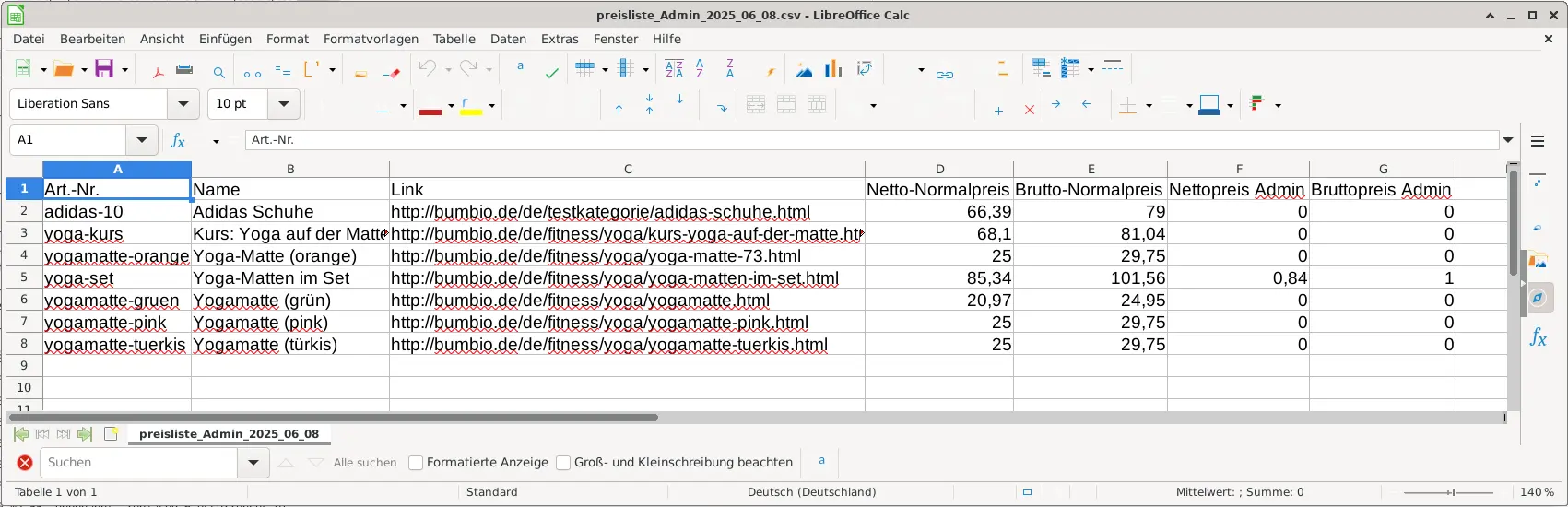This screenshot has height=507, width=1568.
Task: Clear direct formatting with the eraser icon
Action: click(x=391, y=72)
